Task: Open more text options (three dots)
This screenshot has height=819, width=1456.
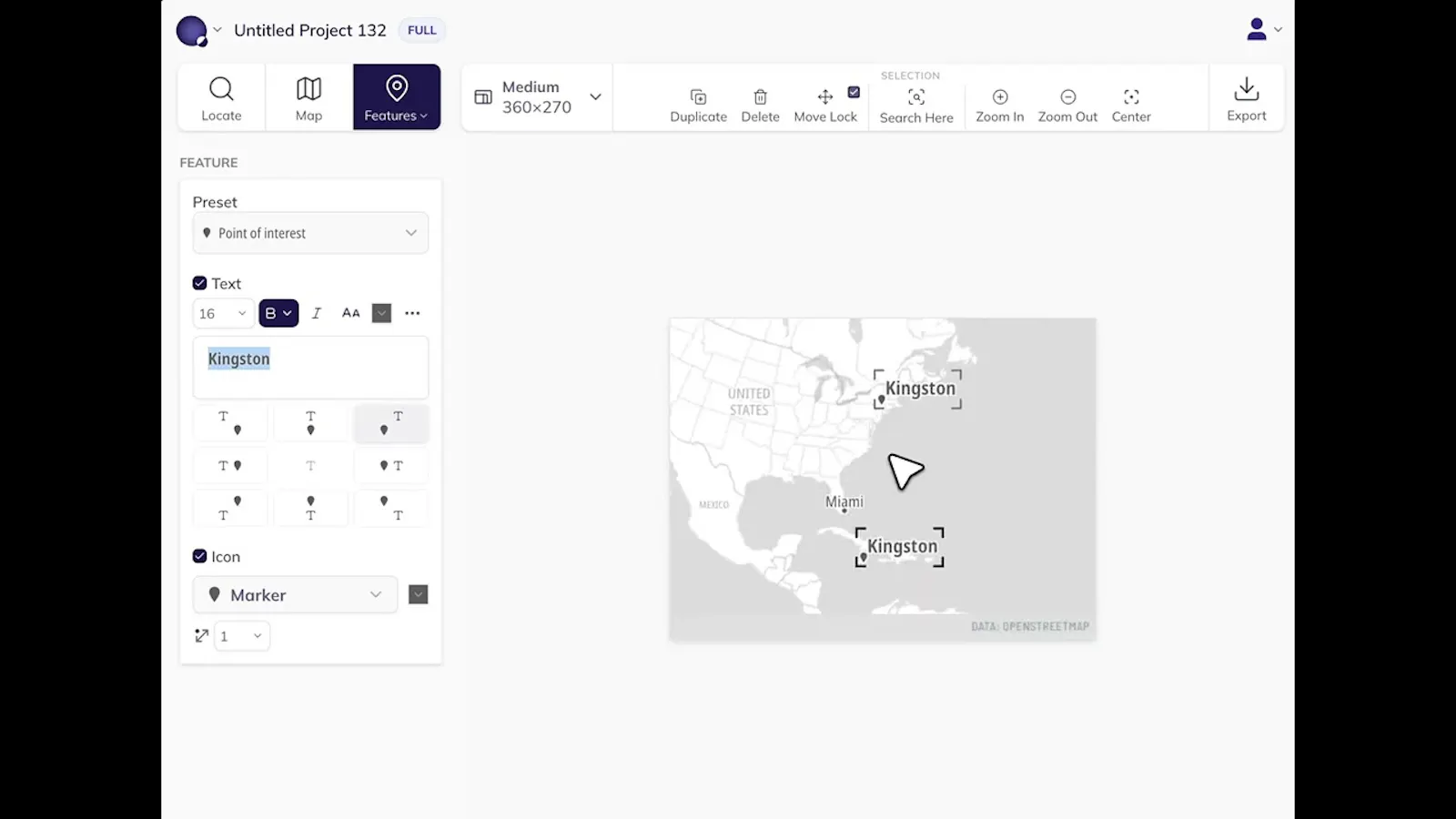Action: tap(412, 313)
